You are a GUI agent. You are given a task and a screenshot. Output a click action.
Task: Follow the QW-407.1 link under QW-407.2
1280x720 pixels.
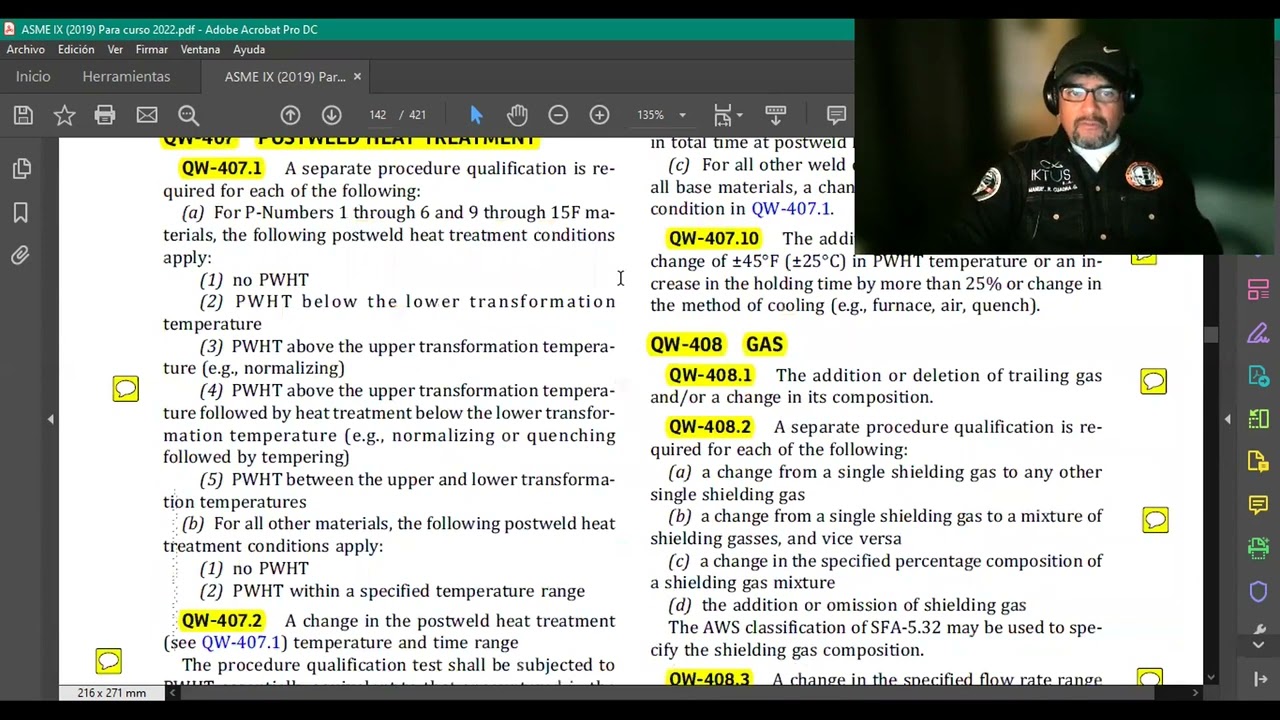click(241, 643)
